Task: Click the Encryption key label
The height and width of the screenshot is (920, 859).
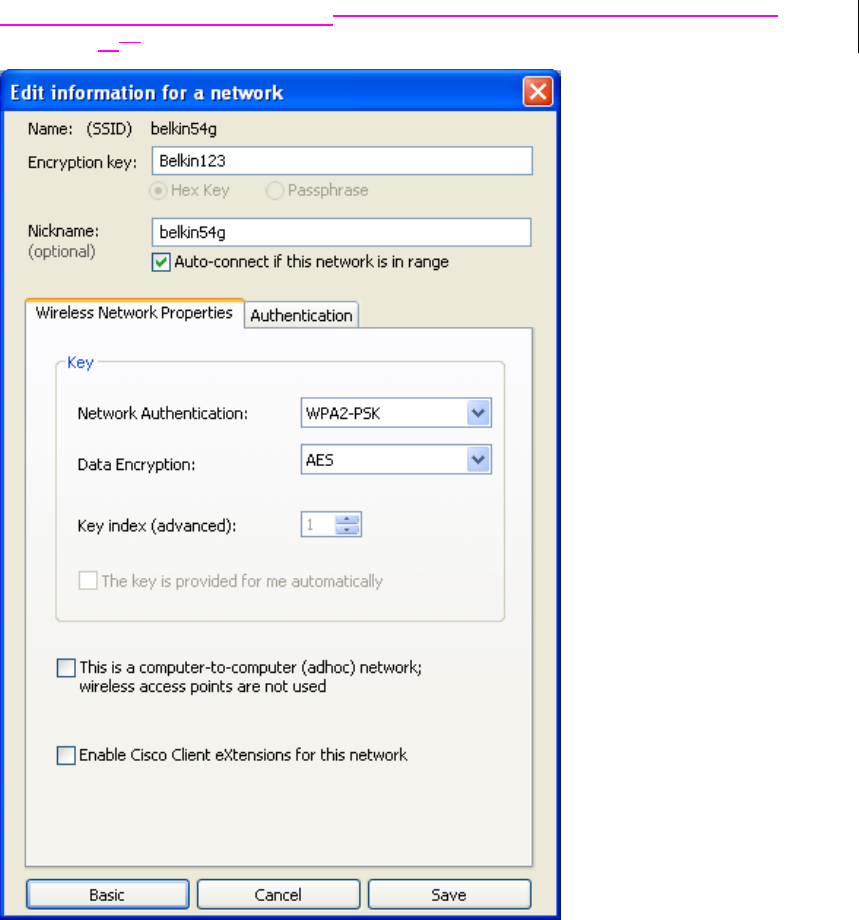Action: click(x=82, y=162)
